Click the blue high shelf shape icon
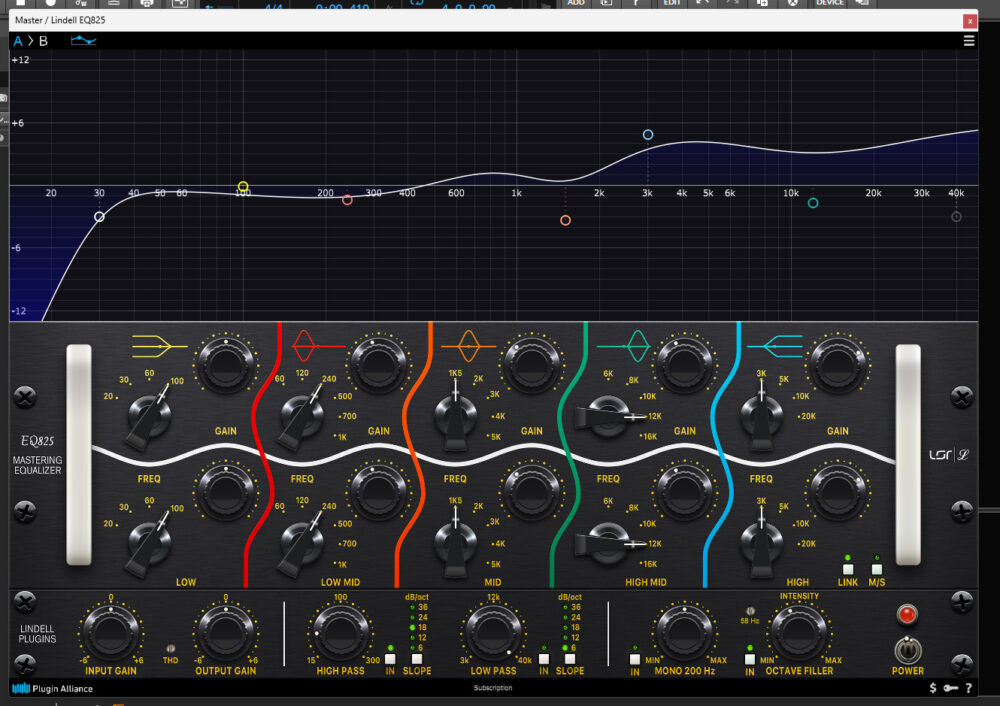Screen dimensions: 1000x706 tap(775, 346)
